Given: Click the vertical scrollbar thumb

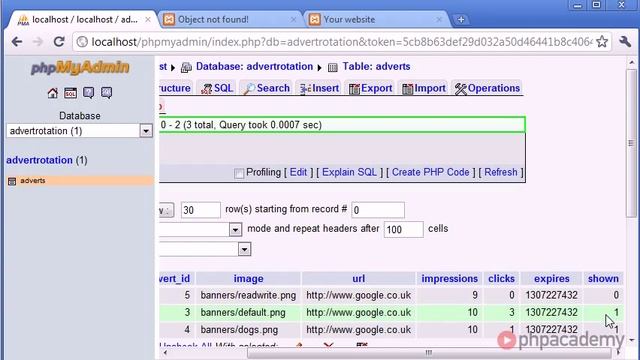Looking at the screenshot, I should pos(631,143).
